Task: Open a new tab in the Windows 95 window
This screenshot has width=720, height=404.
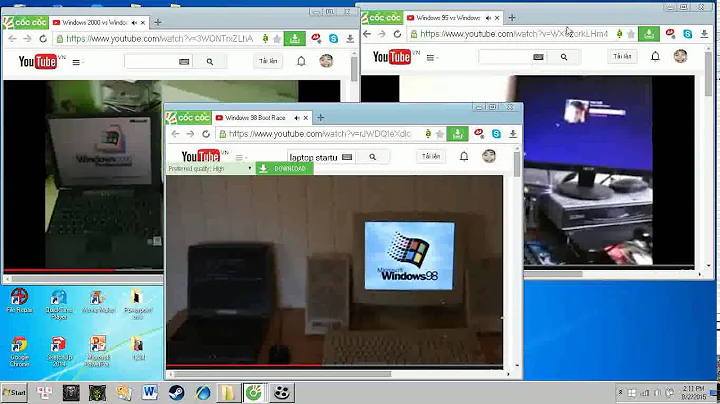Action: click(512, 18)
